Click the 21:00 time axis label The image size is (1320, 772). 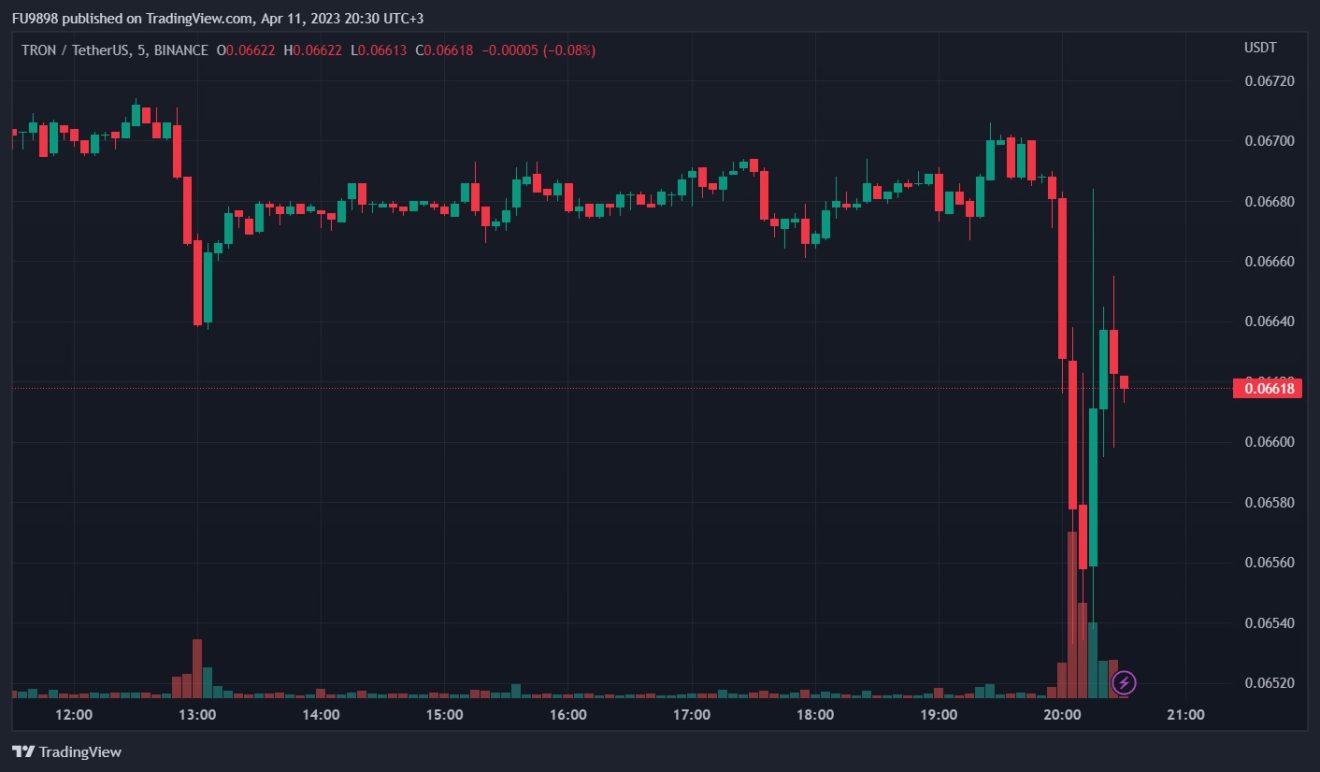coord(1186,715)
